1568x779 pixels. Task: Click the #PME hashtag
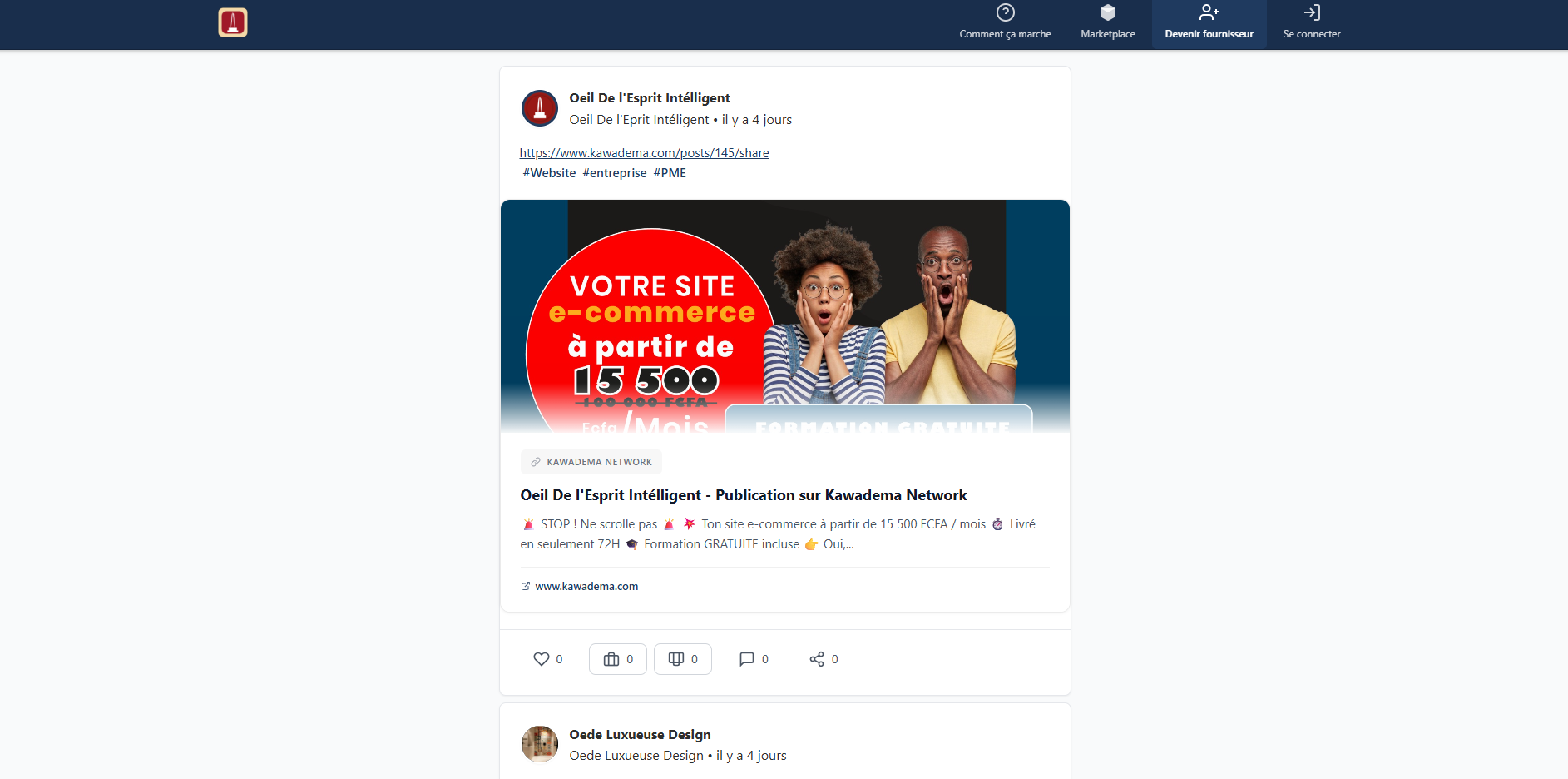click(669, 172)
